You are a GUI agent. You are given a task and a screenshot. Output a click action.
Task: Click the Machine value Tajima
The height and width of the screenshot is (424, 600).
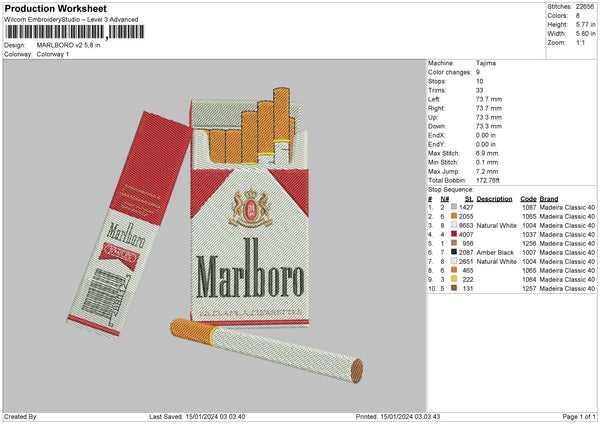click(x=486, y=63)
